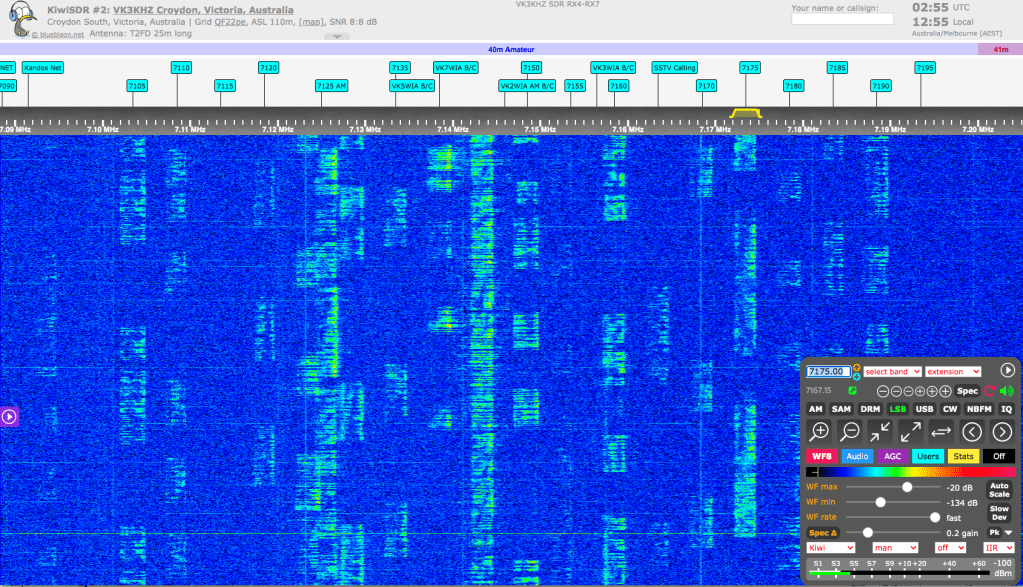The height and width of the screenshot is (587, 1023).
Task: Click the red record/reload circular icon
Action: pyautogui.click(x=990, y=391)
